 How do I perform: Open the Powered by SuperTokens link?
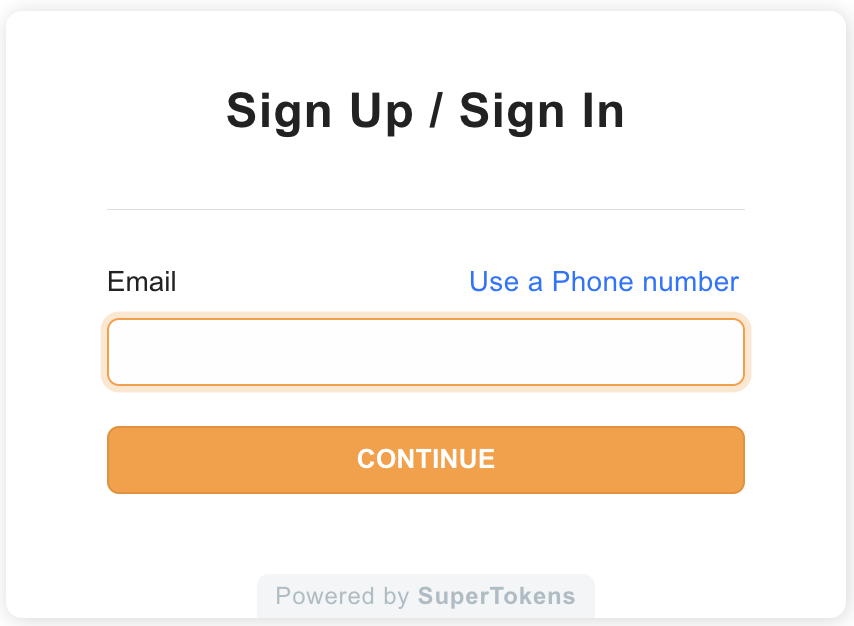425,597
